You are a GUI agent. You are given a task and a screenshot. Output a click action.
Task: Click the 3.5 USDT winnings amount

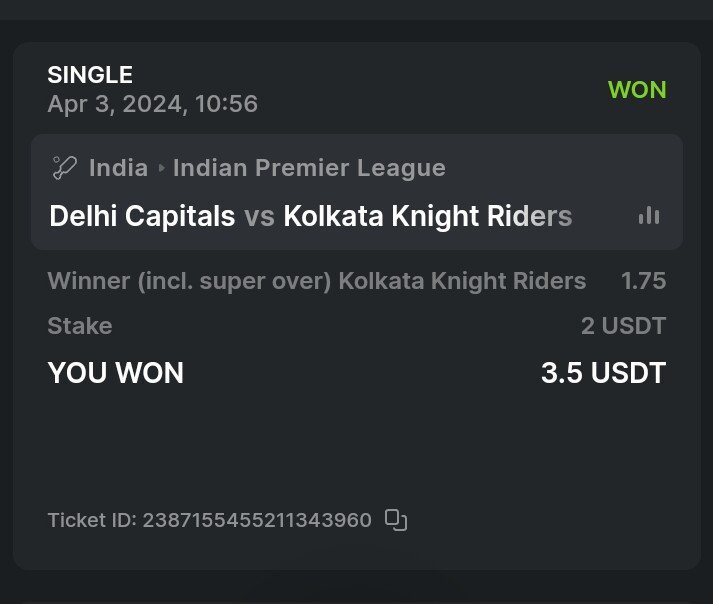tap(603, 373)
